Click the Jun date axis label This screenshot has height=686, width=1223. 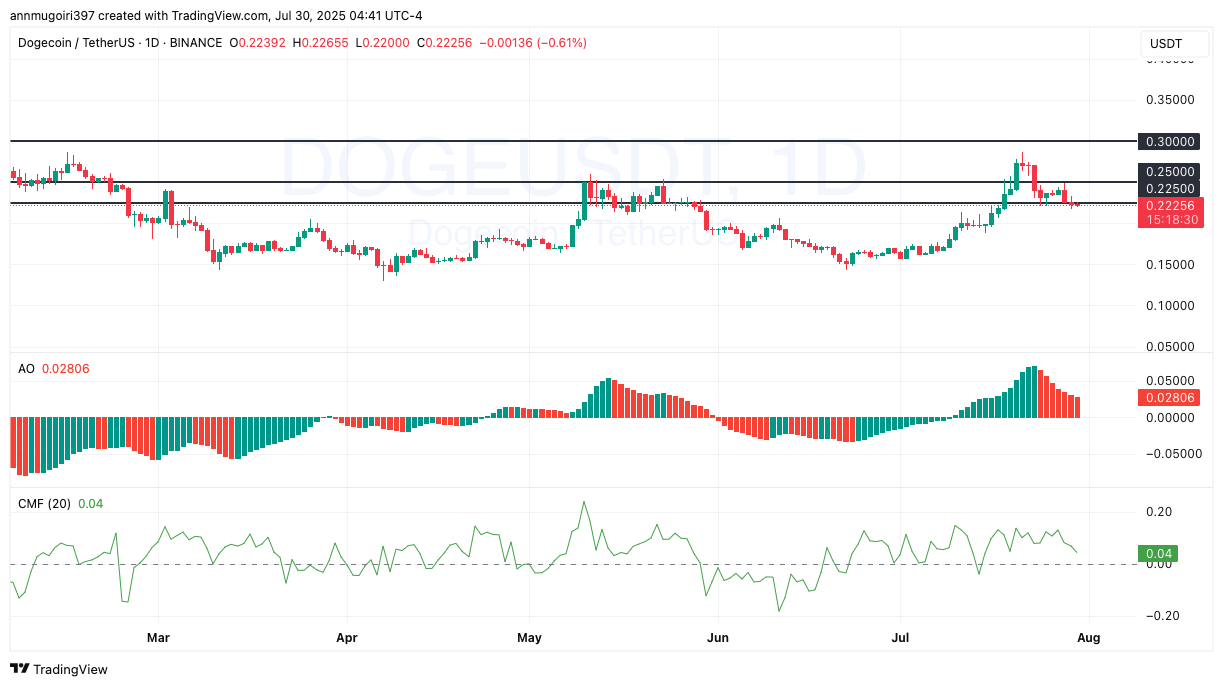(716, 637)
